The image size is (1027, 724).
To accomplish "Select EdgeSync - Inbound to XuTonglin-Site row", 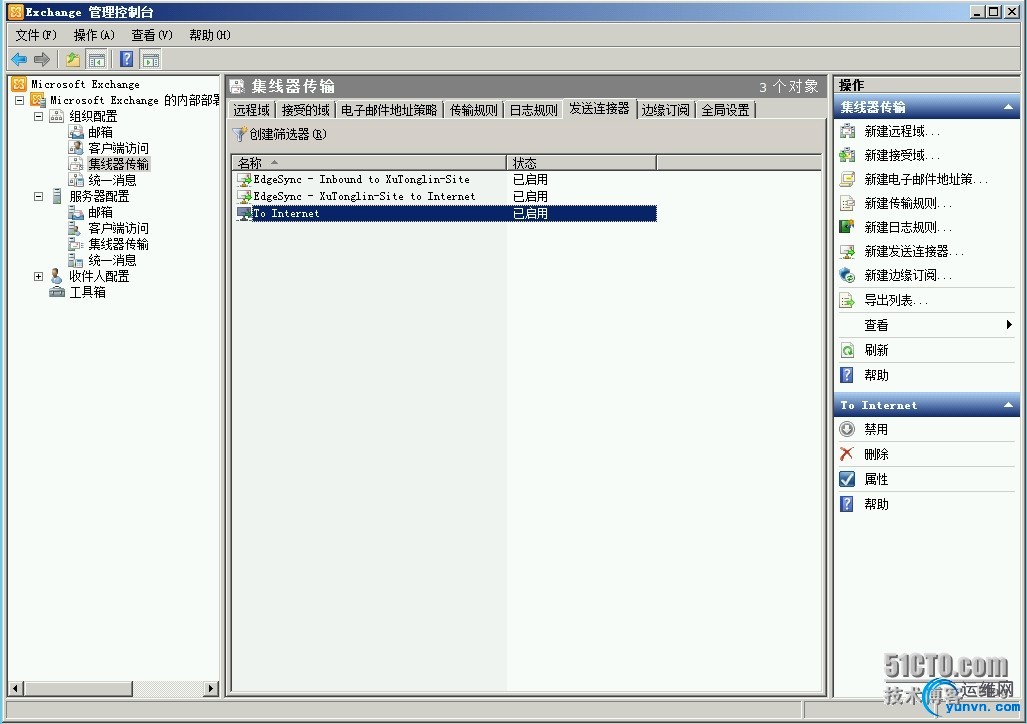I will click(x=445, y=180).
